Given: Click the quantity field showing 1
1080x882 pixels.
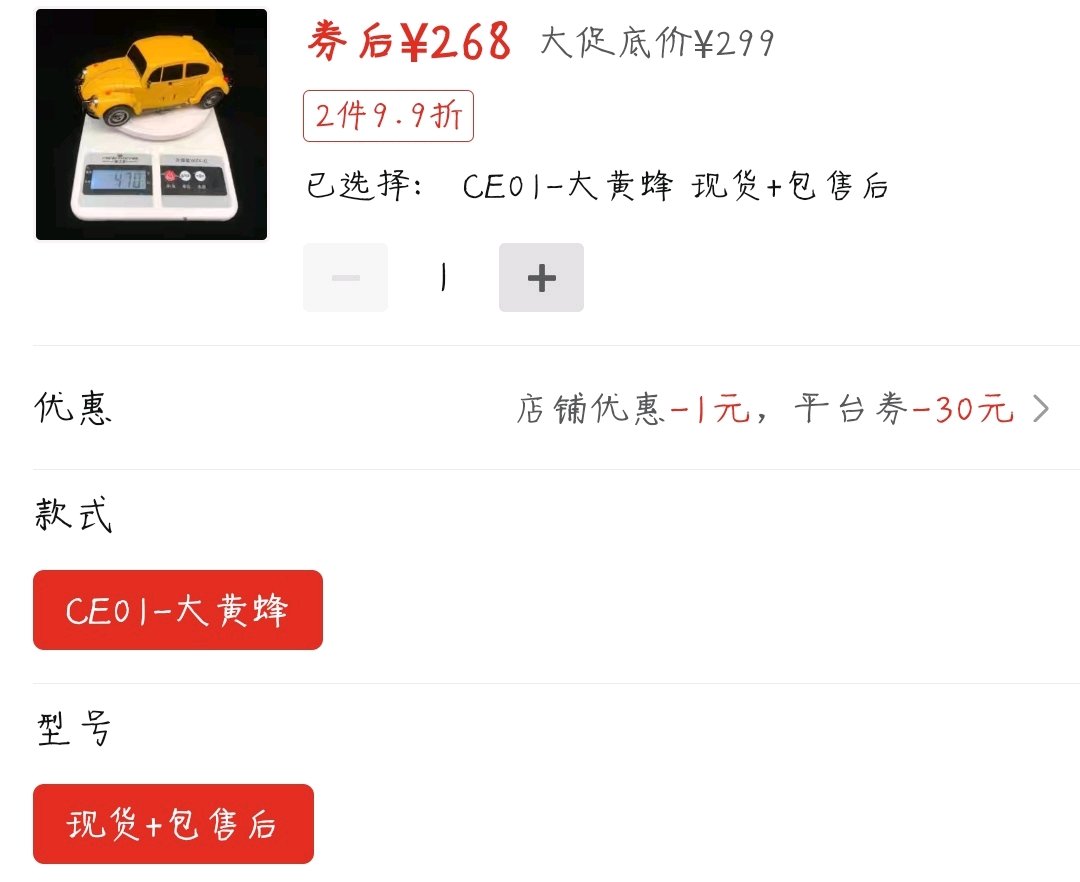Looking at the screenshot, I should click(x=444, y=277).
